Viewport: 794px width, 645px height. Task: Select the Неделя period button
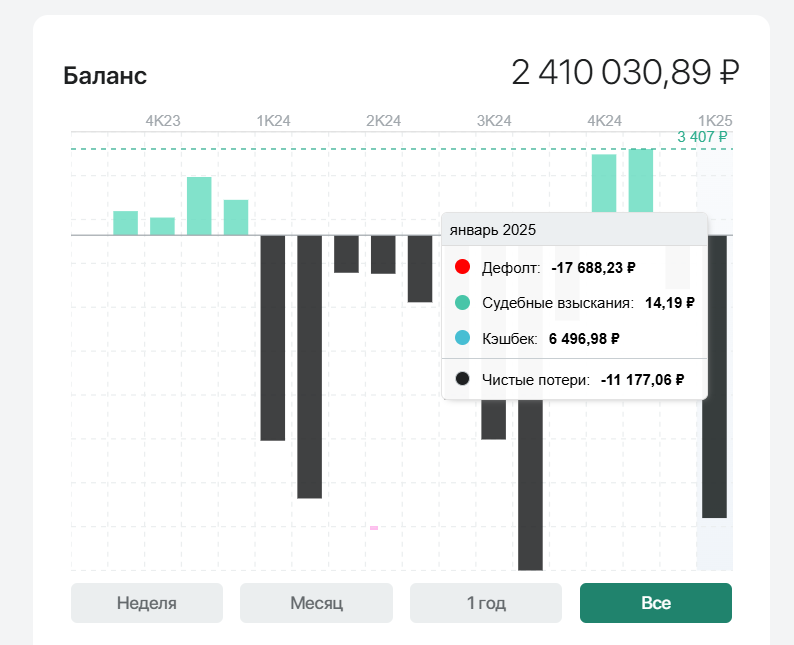(x=147, y=603)
